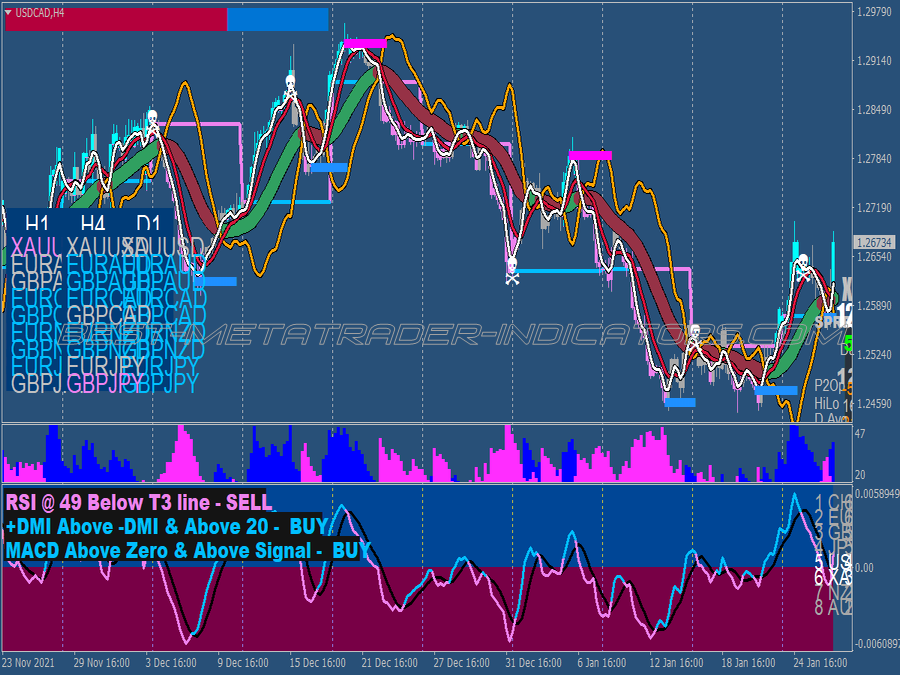This screenshot has height=675, width=900.
Task: Click the H4 timeframe column header
Action: [93, 223]
